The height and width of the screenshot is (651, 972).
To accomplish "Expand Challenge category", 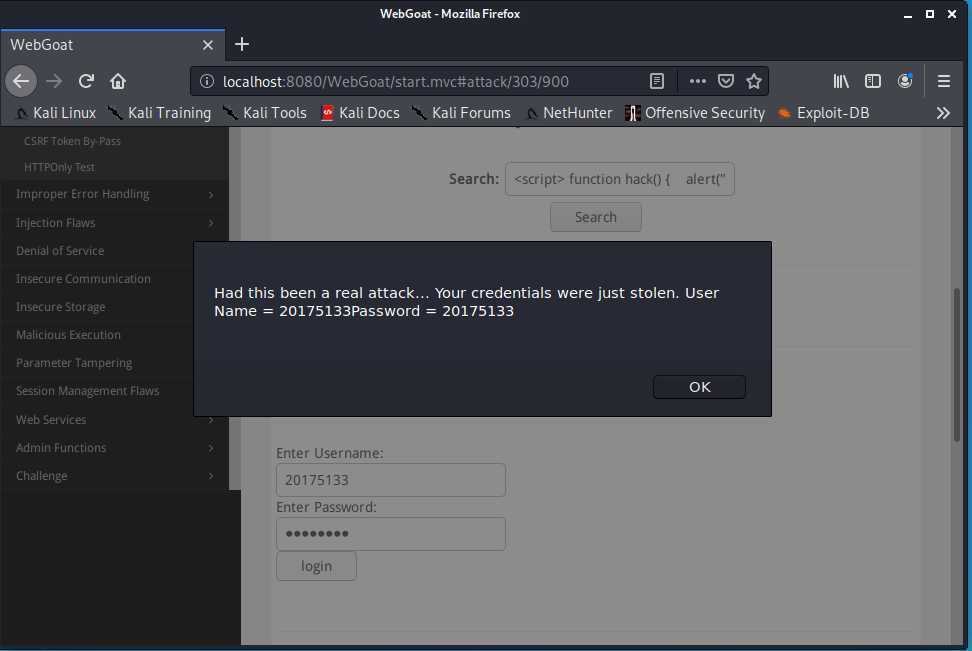I will pyautogui.click(x=114, y=476).
